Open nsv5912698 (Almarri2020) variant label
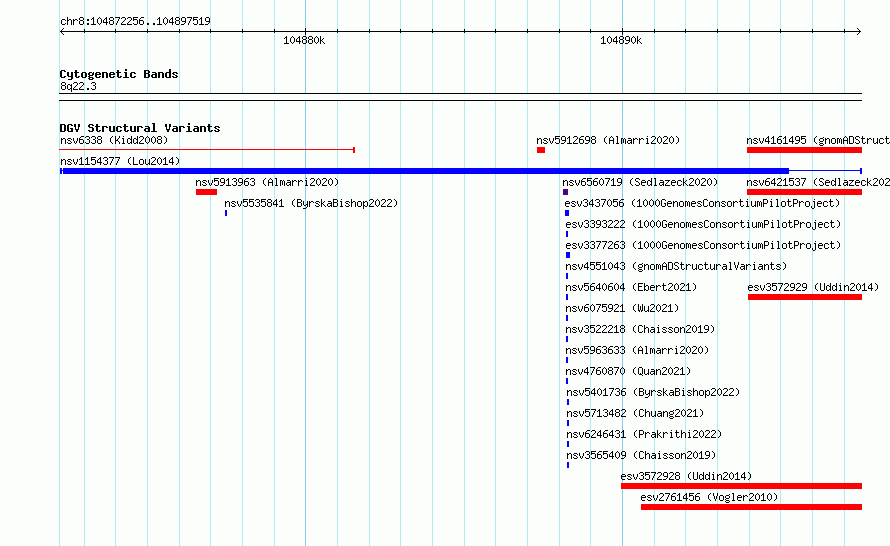 pos(608,140)
